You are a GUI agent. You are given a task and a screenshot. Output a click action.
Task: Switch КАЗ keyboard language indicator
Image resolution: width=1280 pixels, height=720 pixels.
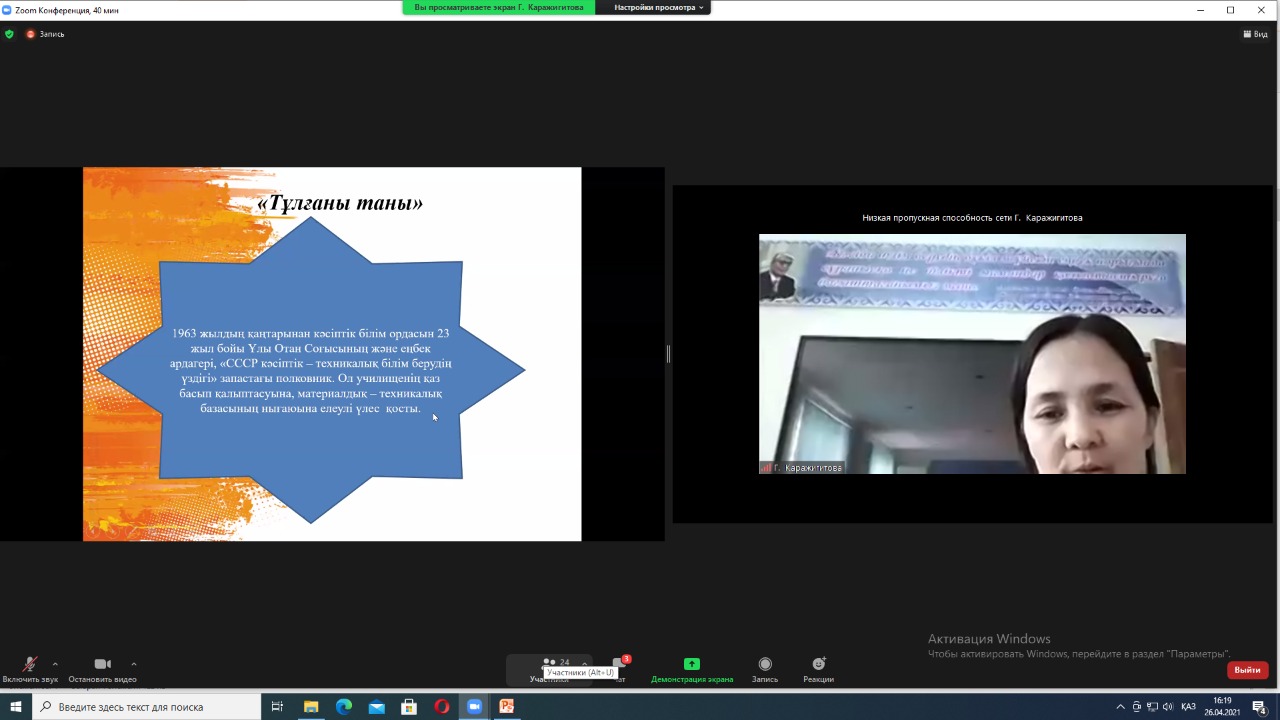click(x=1188, y=707)
